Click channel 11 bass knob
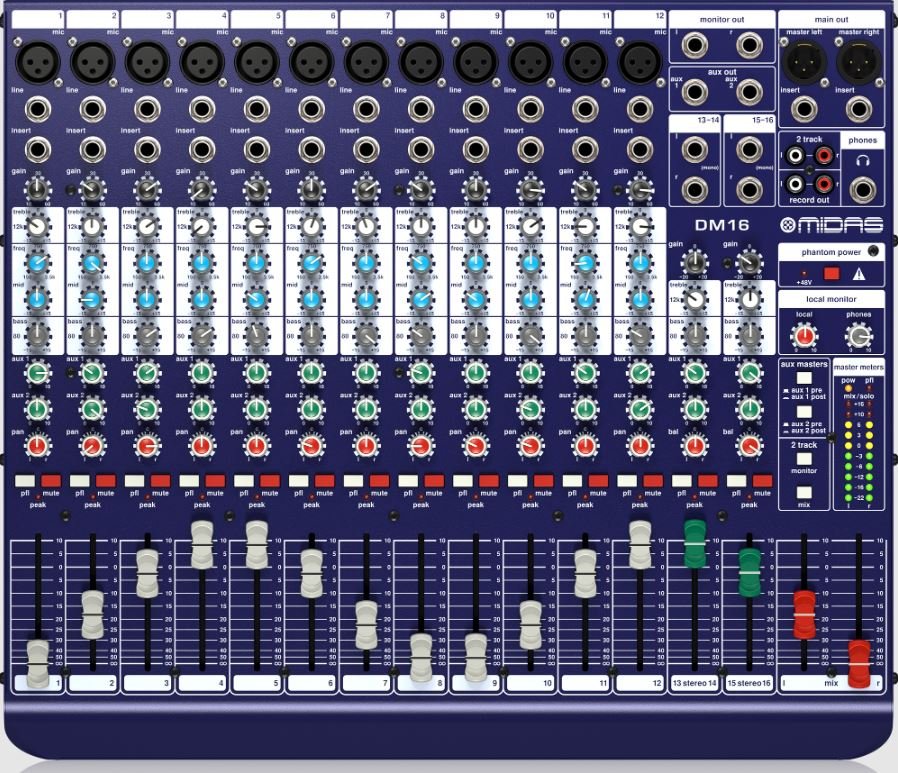The image size is (898, 773). (585, 335)
